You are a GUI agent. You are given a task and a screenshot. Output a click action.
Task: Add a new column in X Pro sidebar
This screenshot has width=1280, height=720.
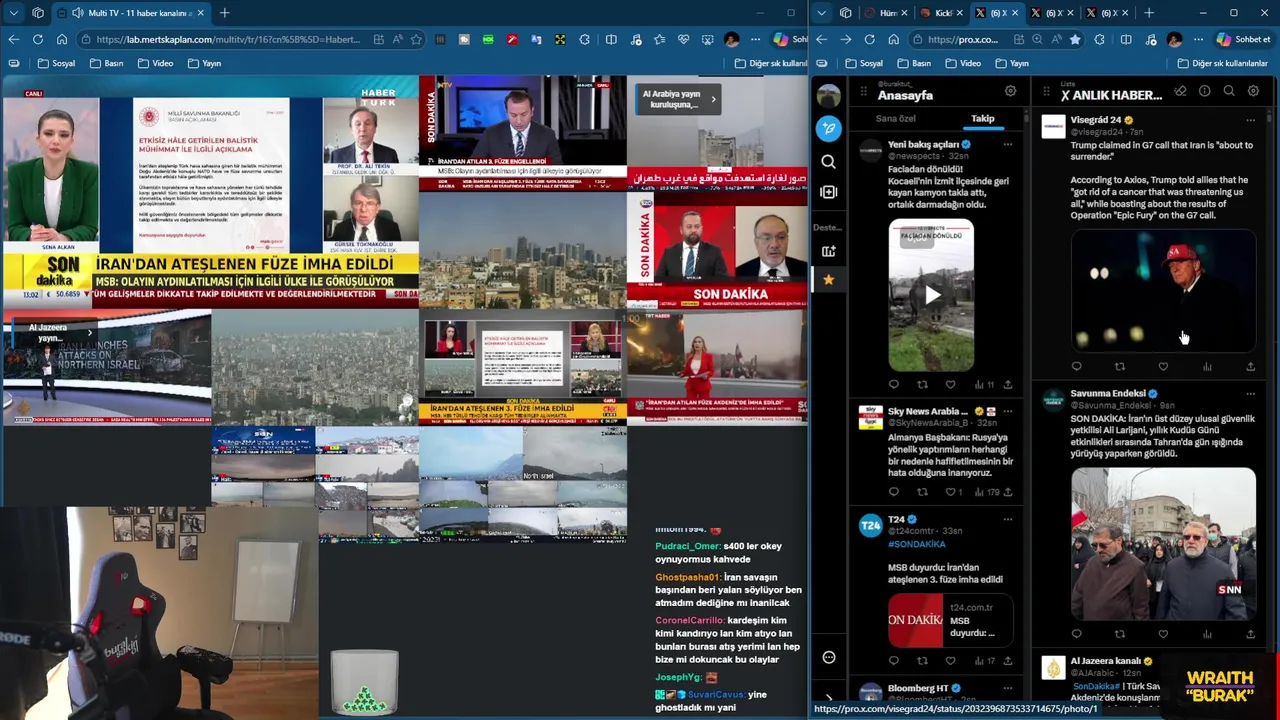pyautogui.click(x=828, y=192)
